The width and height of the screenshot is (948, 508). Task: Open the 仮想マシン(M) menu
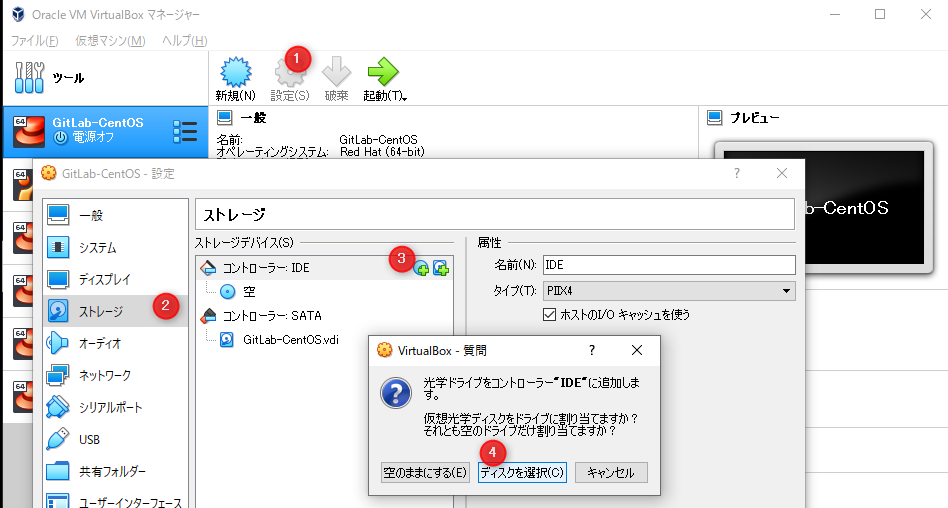[110, 41]
